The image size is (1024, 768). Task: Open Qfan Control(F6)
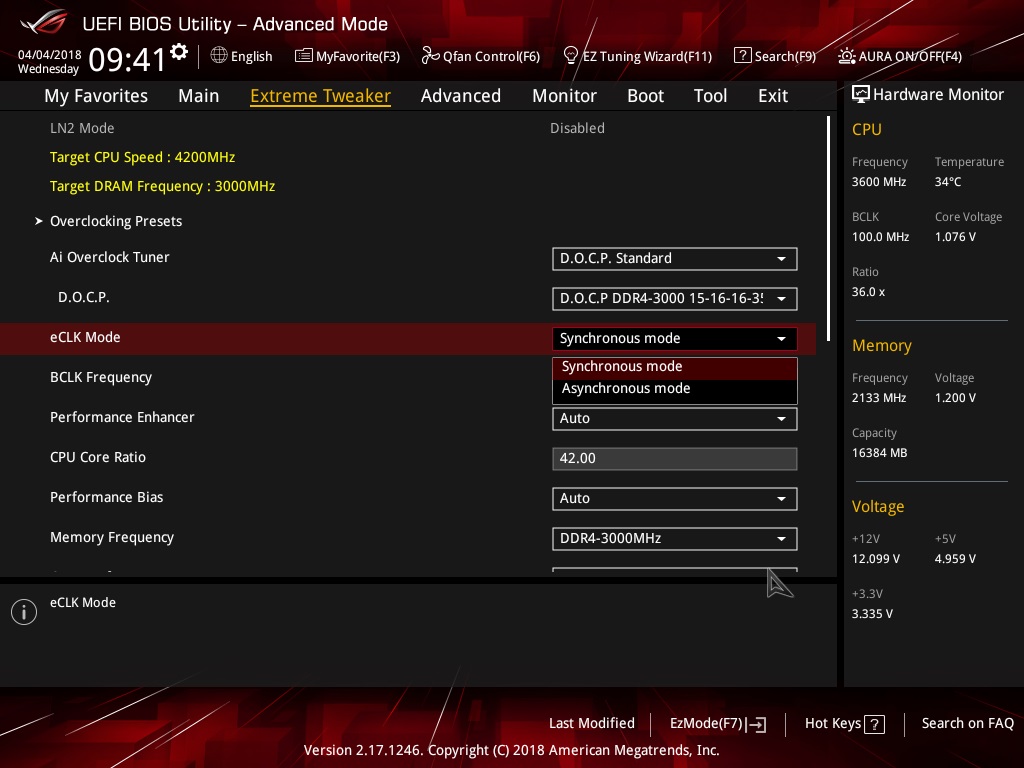481,56
